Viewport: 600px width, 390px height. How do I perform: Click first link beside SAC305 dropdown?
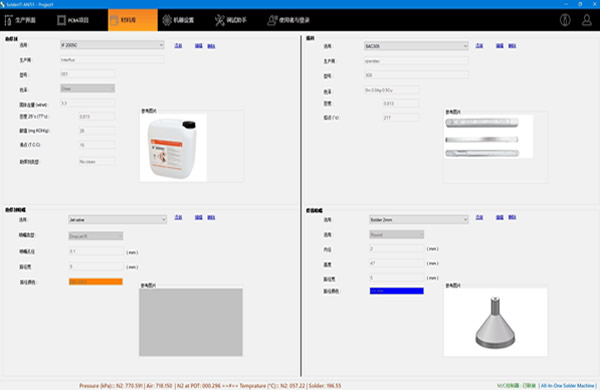coord(479,46)
